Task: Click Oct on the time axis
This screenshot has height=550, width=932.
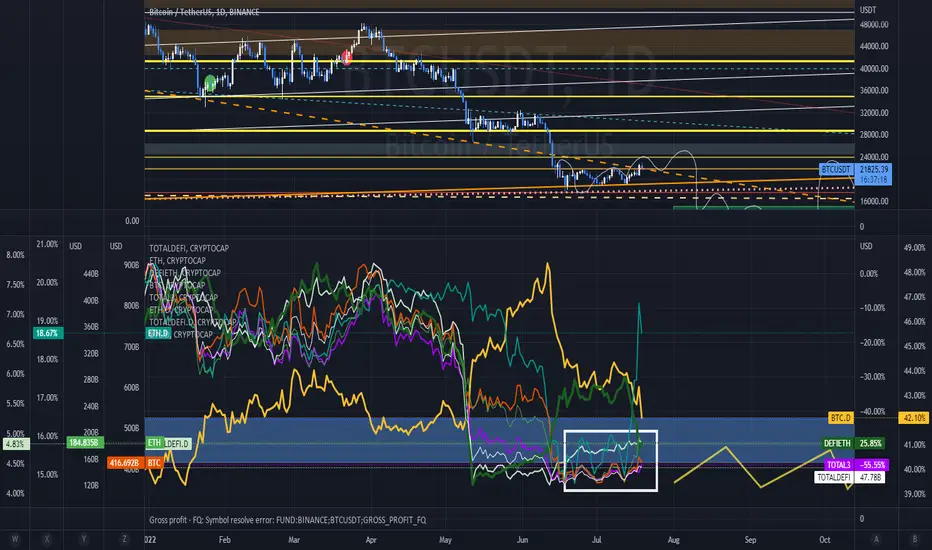Action: (824, 540)
